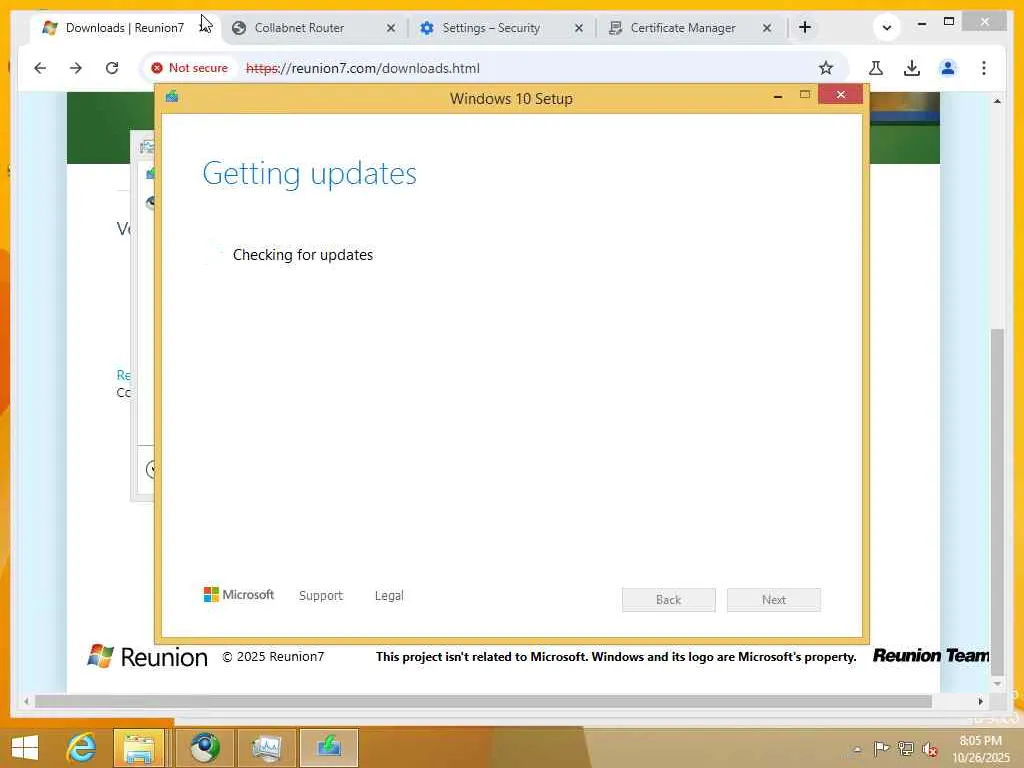Switch to the Collabnet Router tab
The width and height of the screenshot is (1024, 768).
(x=299, y=28)
